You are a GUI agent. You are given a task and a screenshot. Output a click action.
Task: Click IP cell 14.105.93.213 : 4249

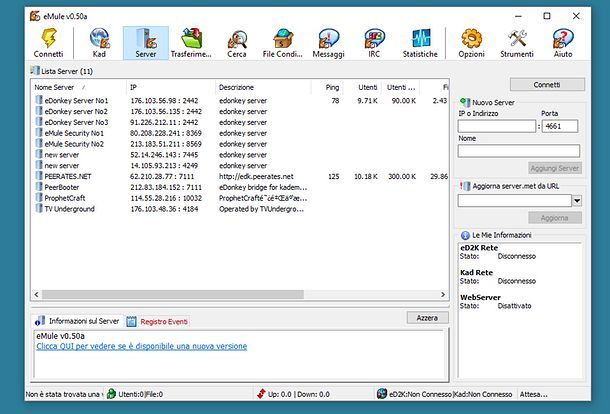(x=164, y=165)
